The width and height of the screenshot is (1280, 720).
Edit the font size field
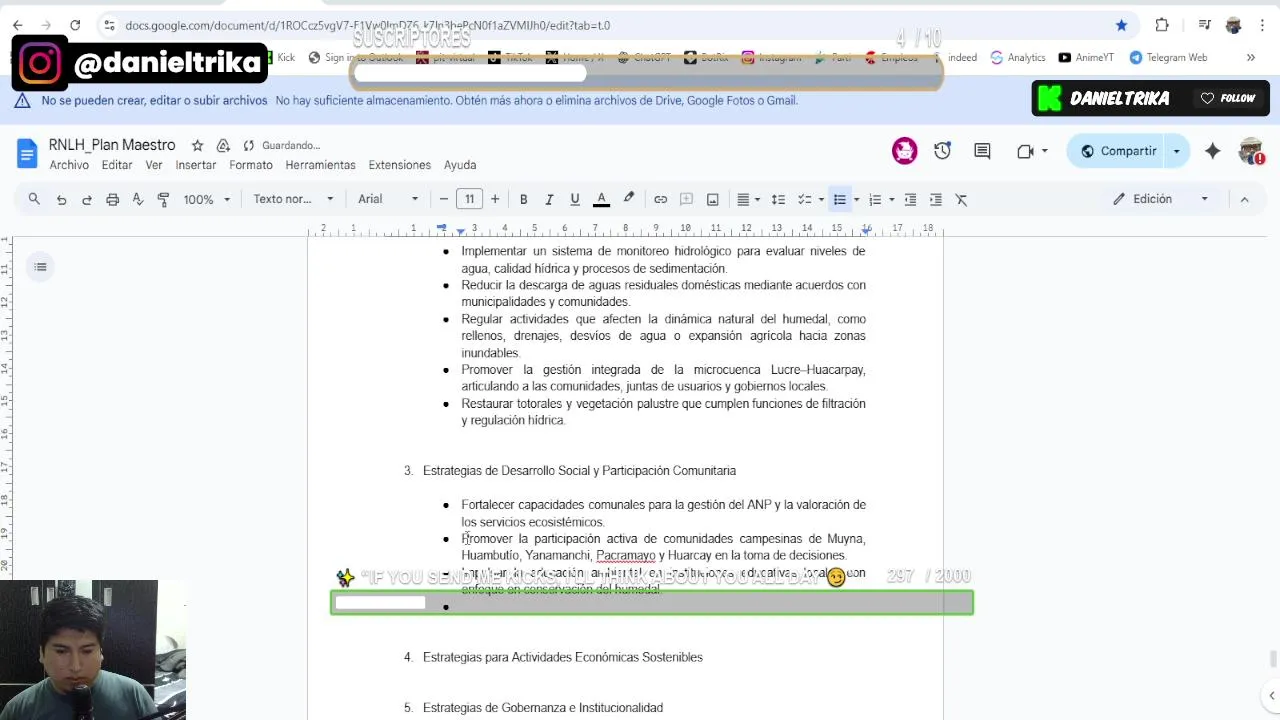pyautogui.click(x=469, y=199)
